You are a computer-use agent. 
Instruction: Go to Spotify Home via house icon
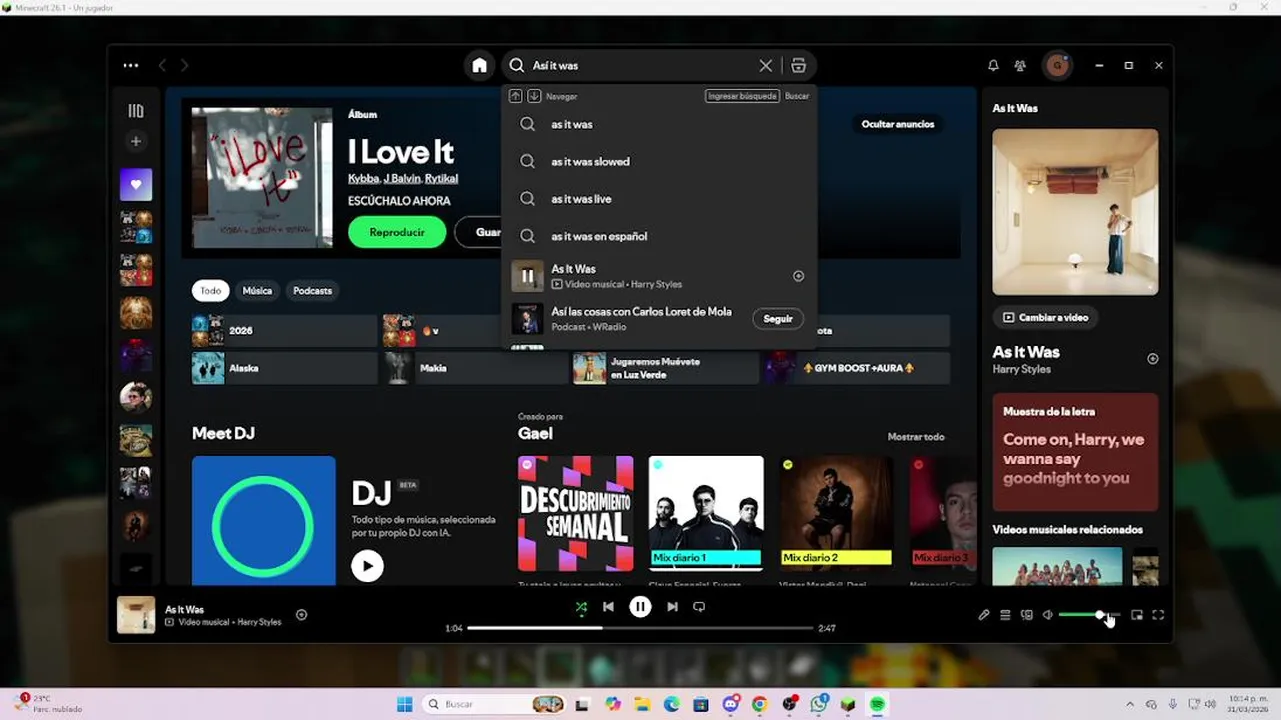tap(480, 65)
